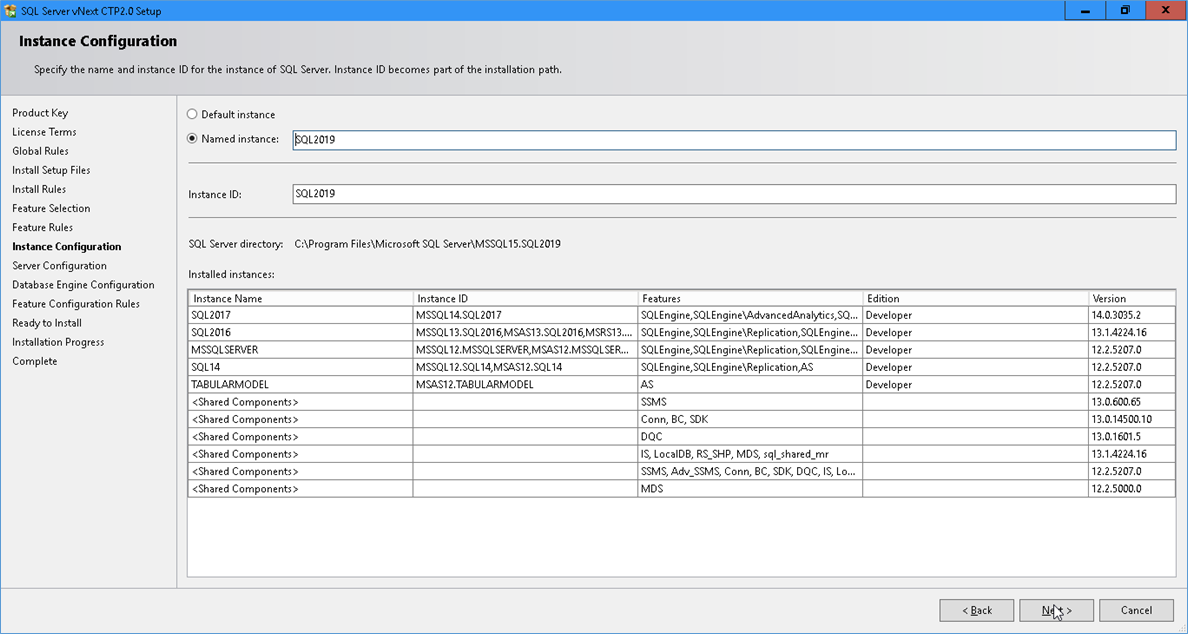1188x634 pixels.
Task: Open the Global Rules step
Action: [40, 151]
